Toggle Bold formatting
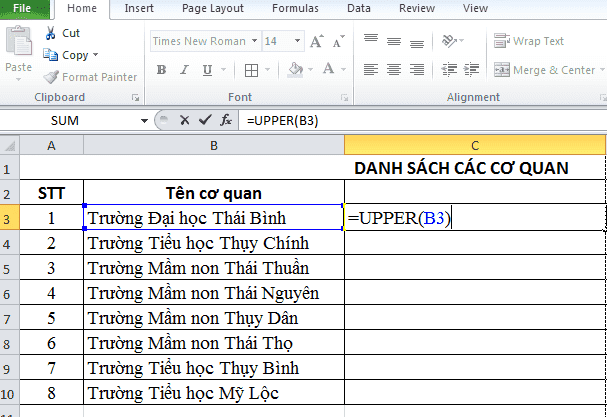The height and width of the screenshot is (417, 607). pyautogui.click(x=160, y=70)
